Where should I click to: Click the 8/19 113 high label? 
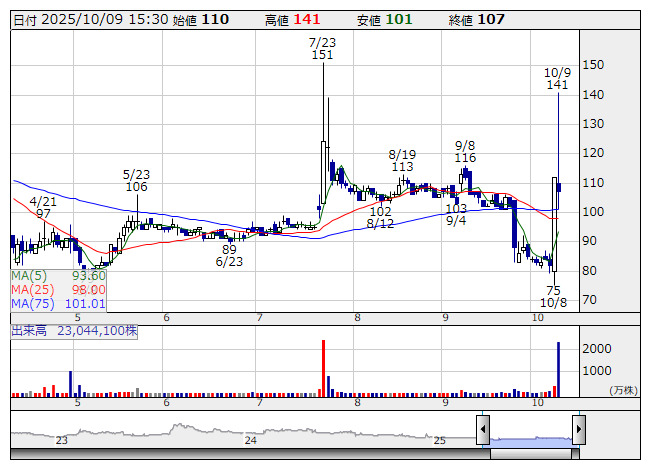[402, 161]
